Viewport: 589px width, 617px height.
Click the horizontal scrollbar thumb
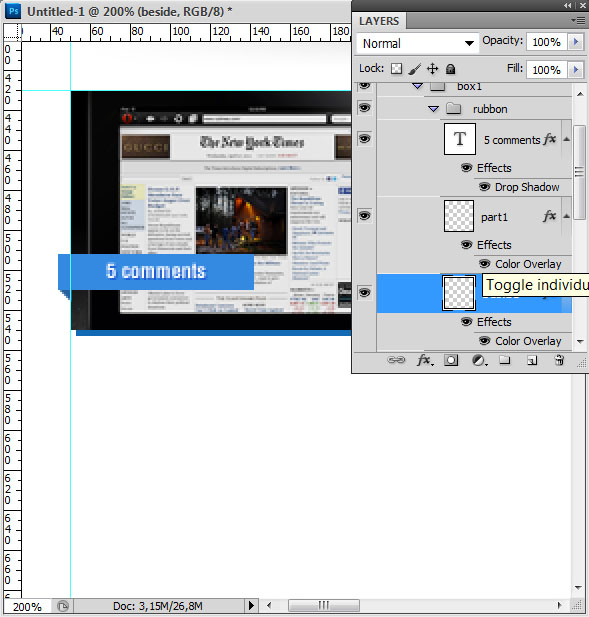click(x=323, y=606)
